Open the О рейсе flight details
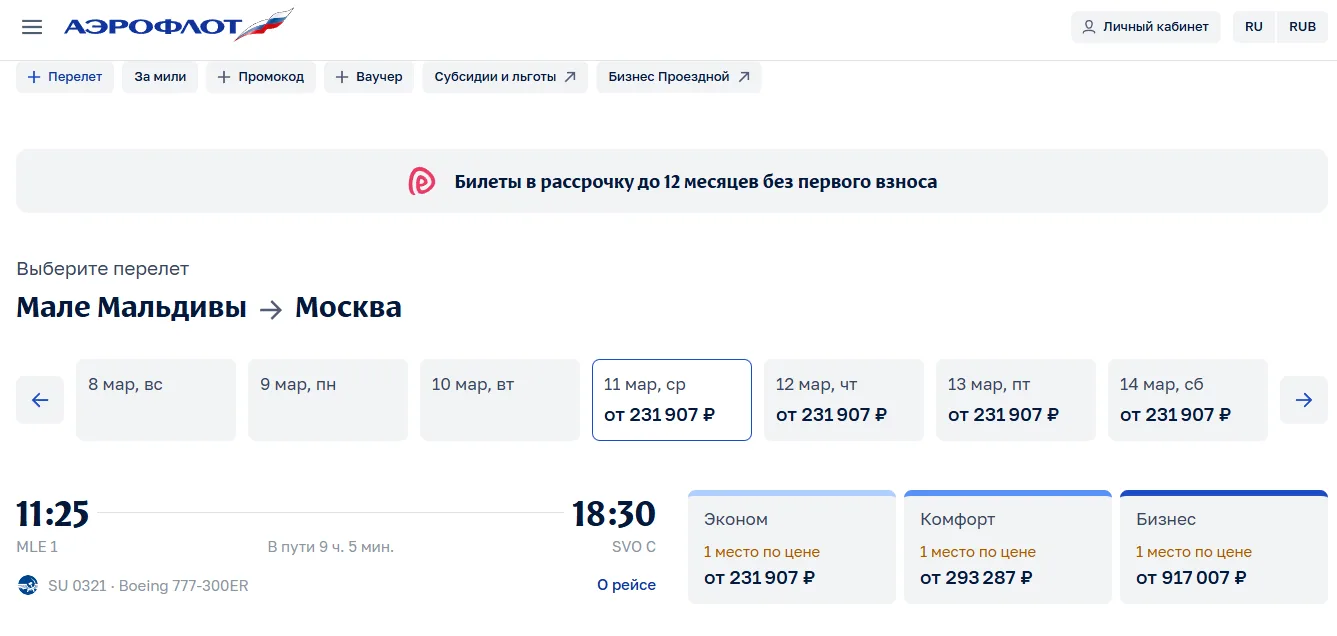Viewport: 1337px width, 636px height. pos(626,585)
